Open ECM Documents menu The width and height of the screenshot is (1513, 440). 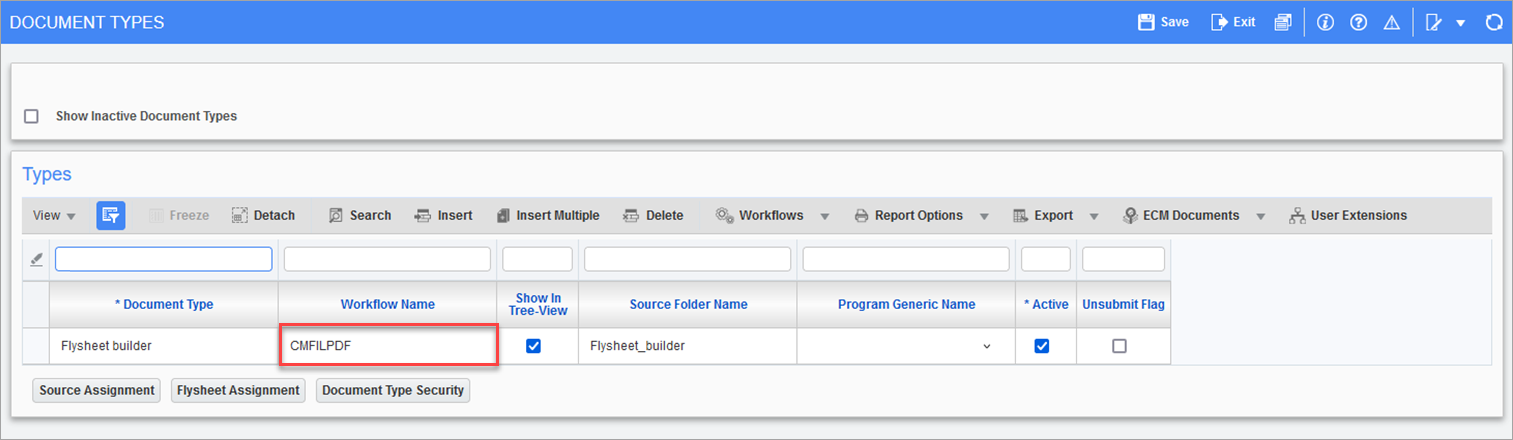click(x=1181, y=215)
